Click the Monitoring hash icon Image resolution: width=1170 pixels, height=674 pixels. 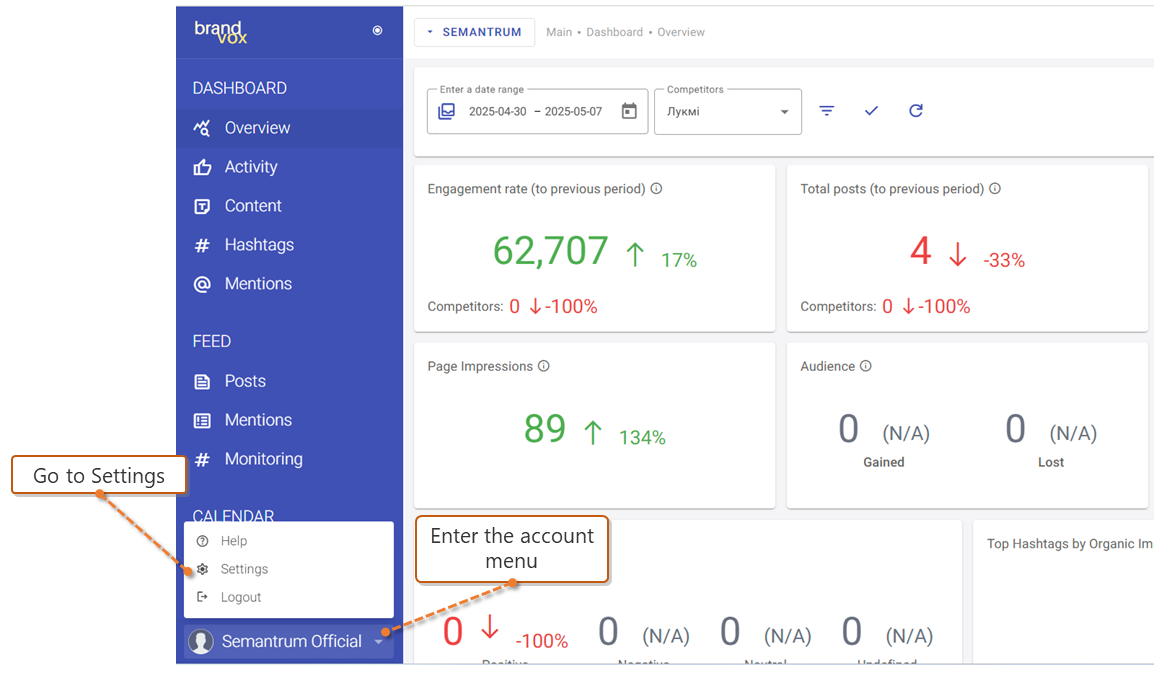pos(201,460)
